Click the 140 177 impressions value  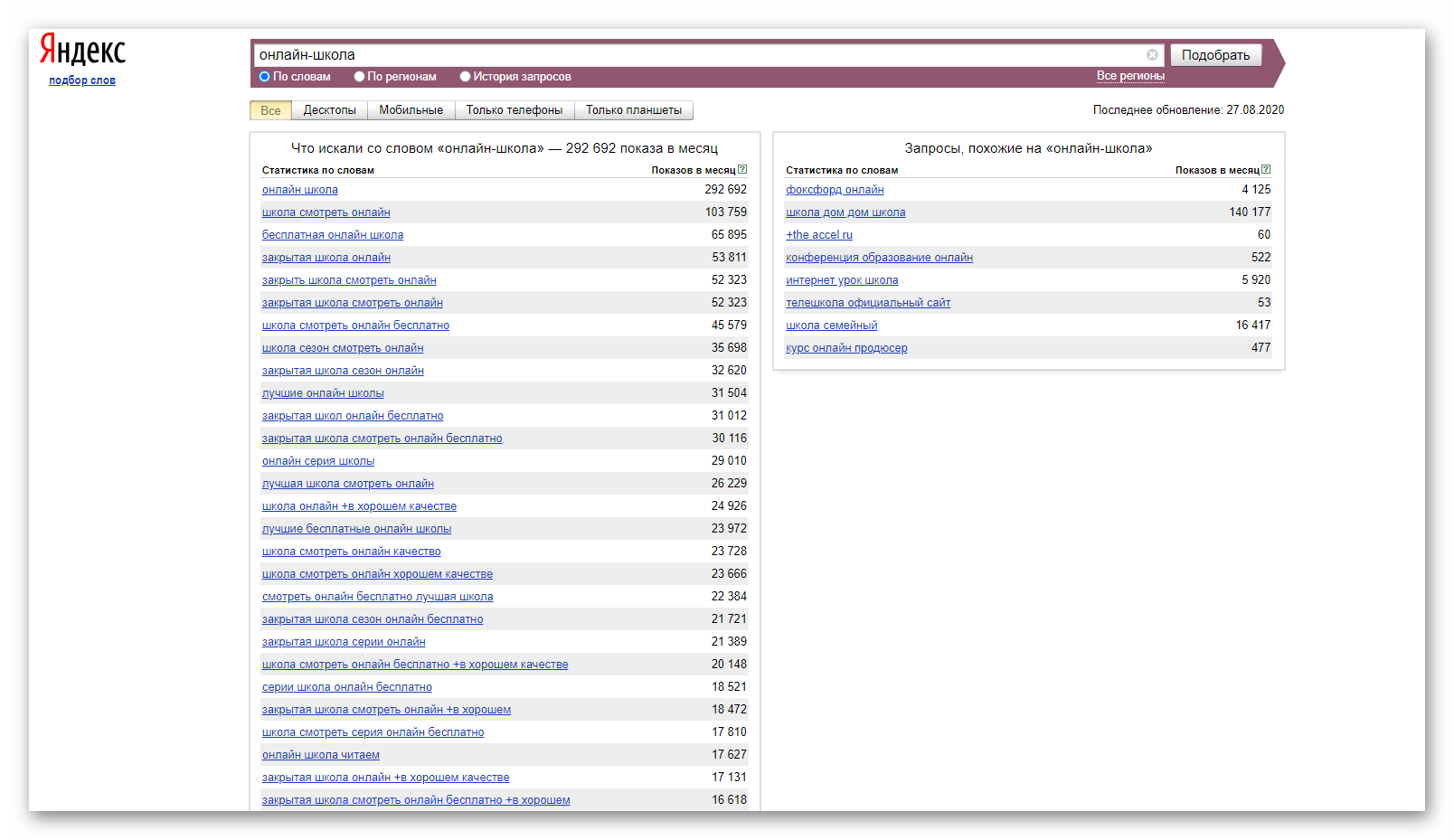pyautogui.click(x=1250, y=212)
